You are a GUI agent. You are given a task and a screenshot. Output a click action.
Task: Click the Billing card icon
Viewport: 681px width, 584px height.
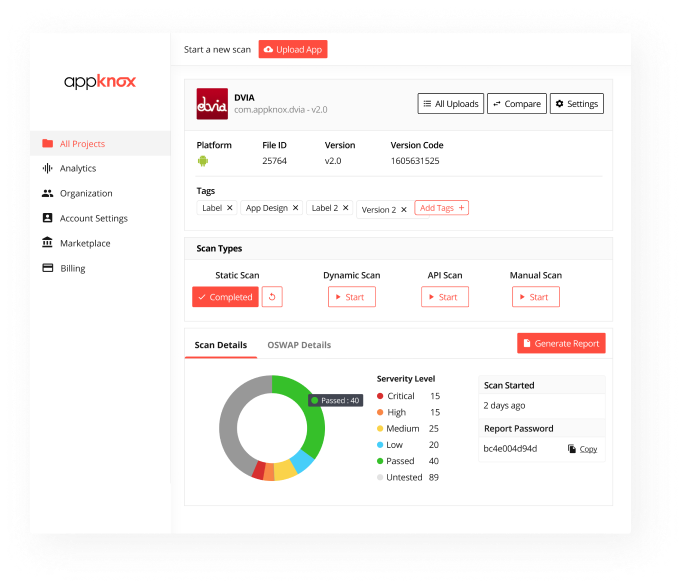pyautogui.click(x=47, y=267)
